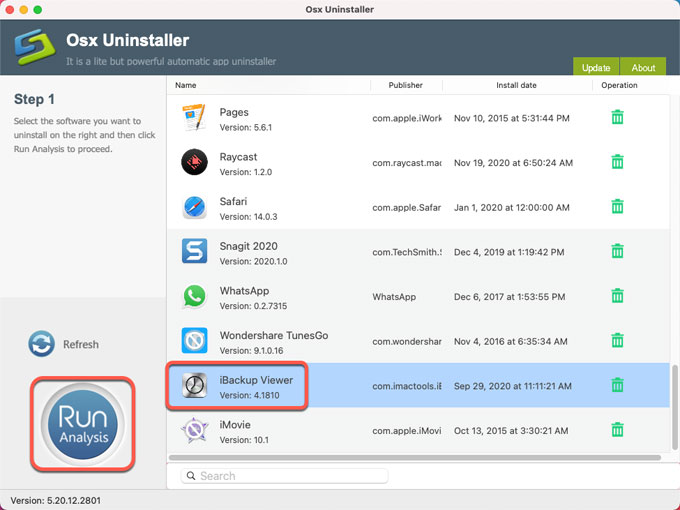The width and height of the screenshot is (680, 510).
Task: Click 'Version: 0.2.7315' under WhatsApp
Action: pos(253,306)
